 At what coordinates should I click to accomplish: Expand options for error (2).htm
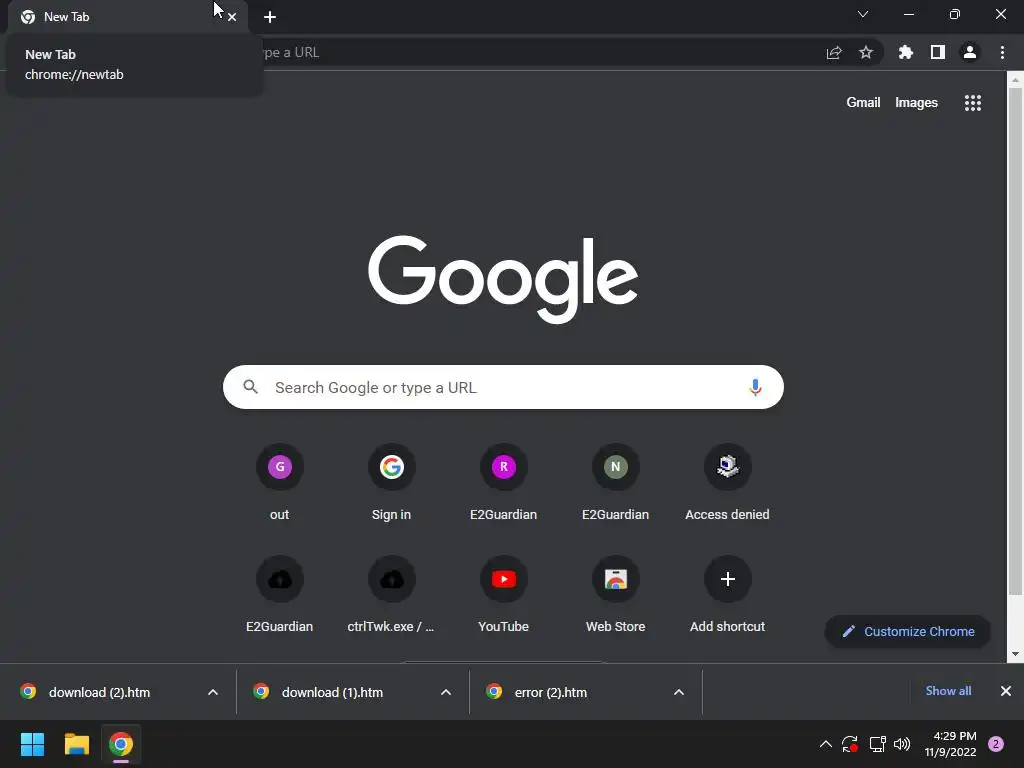coord(679,692)
